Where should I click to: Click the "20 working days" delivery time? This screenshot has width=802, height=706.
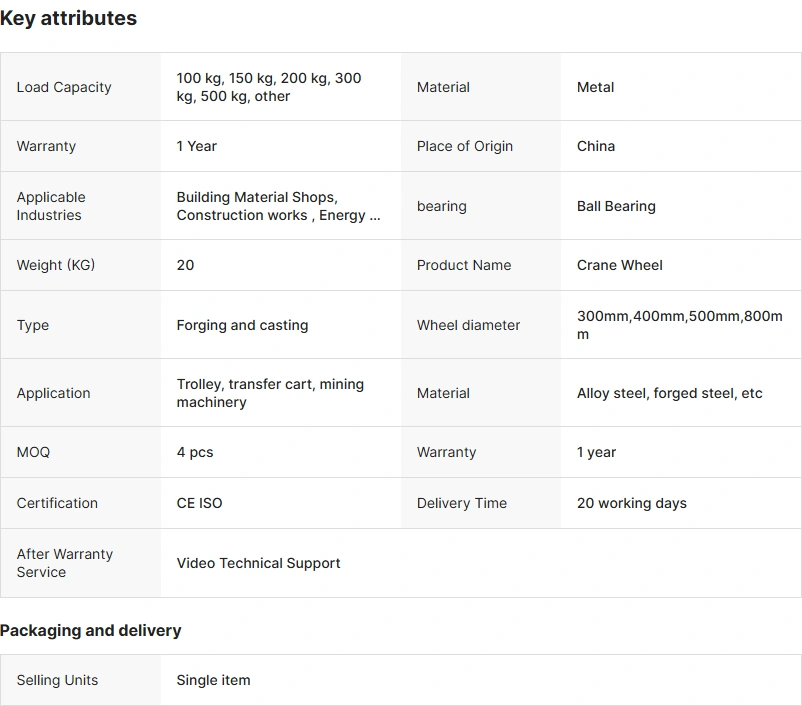tap(631, 503)
